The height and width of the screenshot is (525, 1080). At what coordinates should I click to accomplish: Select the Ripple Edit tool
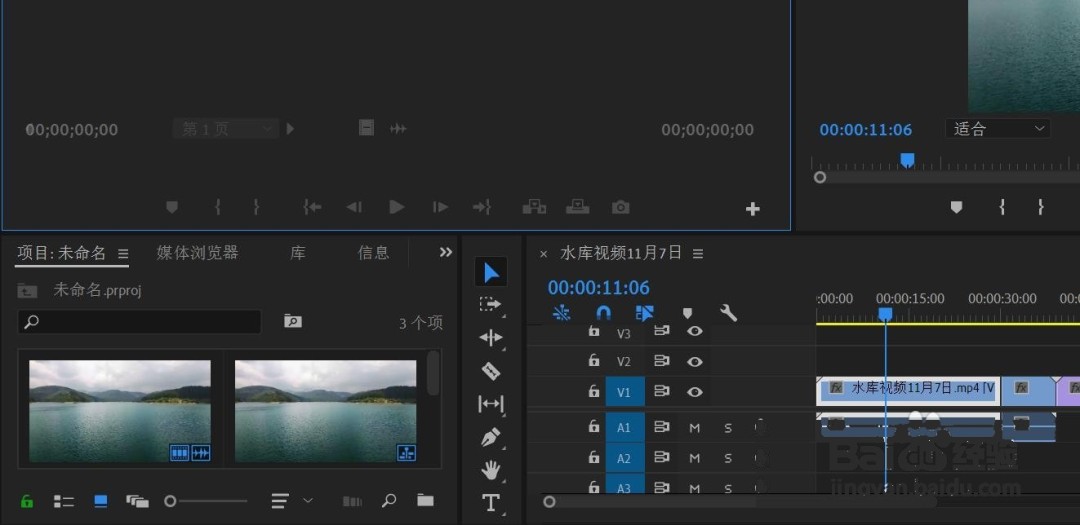(490, 338)
